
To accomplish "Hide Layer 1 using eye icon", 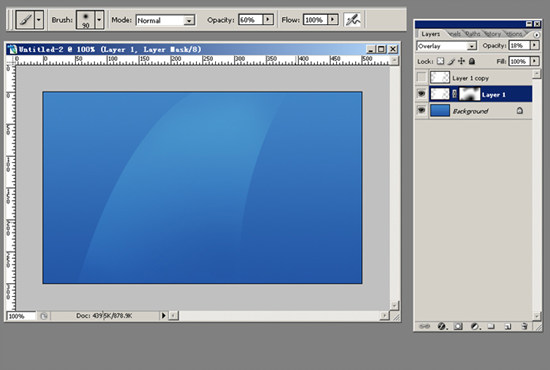I will coord(422,94).
